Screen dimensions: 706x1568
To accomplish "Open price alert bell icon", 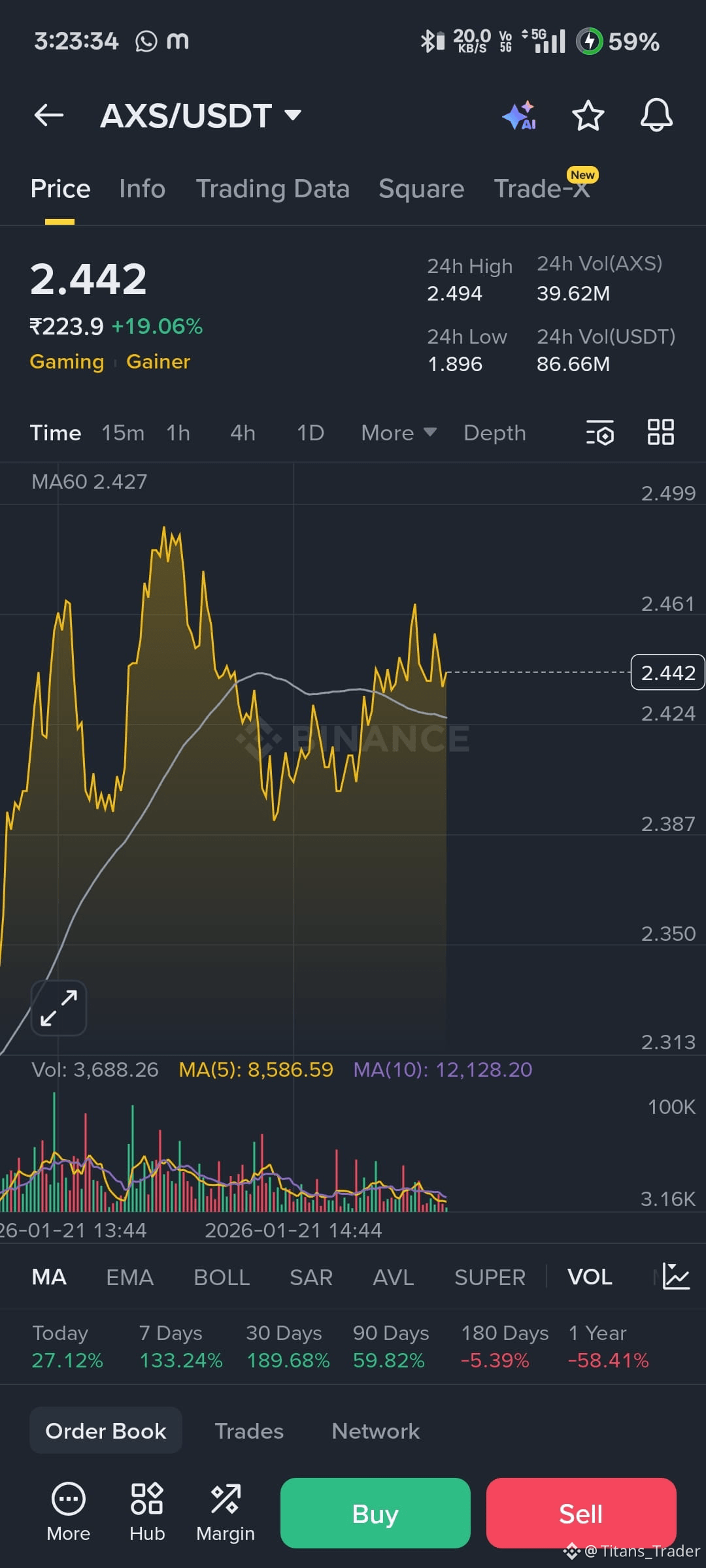I will [x=656, y=116].
